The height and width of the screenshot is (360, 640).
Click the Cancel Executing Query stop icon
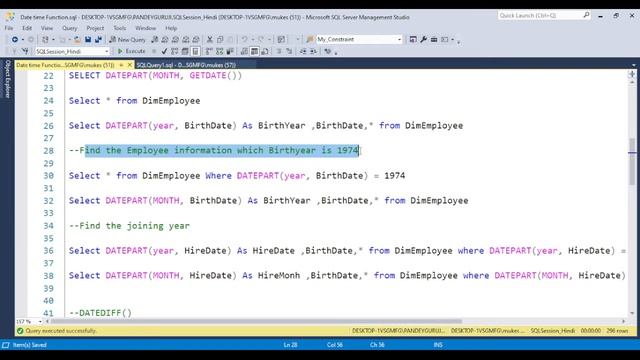154,51
